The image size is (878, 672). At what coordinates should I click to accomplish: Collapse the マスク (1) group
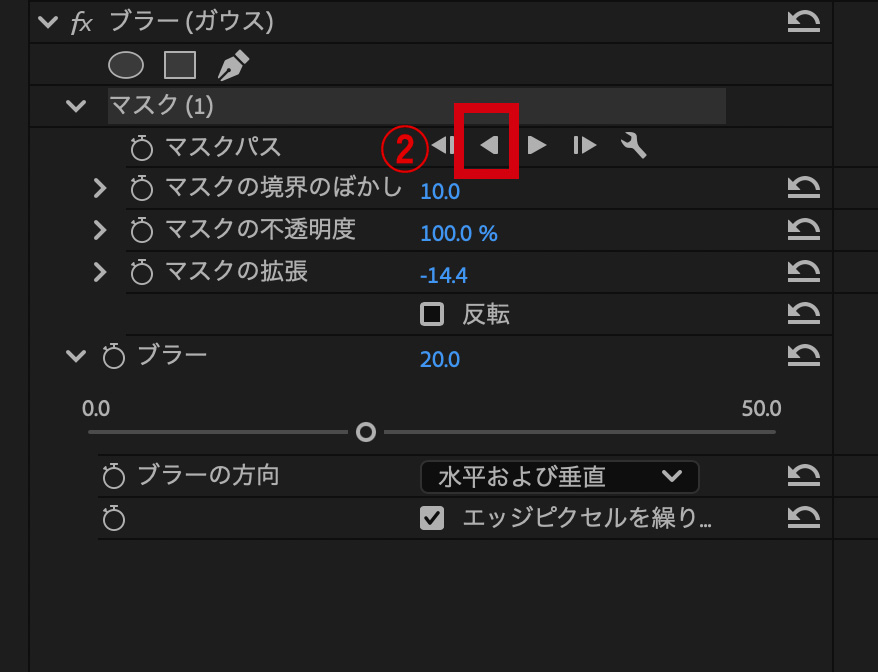pyautogui.click(x=76, y=105)
